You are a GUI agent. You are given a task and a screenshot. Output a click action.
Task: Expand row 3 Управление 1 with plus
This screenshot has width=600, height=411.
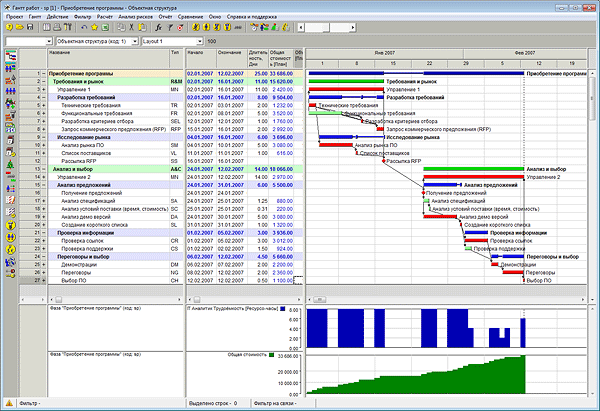pos(44,90)
